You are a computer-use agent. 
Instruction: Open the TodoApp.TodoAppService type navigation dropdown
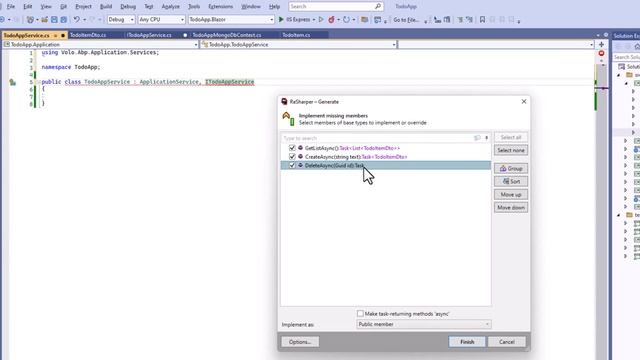tap(299, 44)
